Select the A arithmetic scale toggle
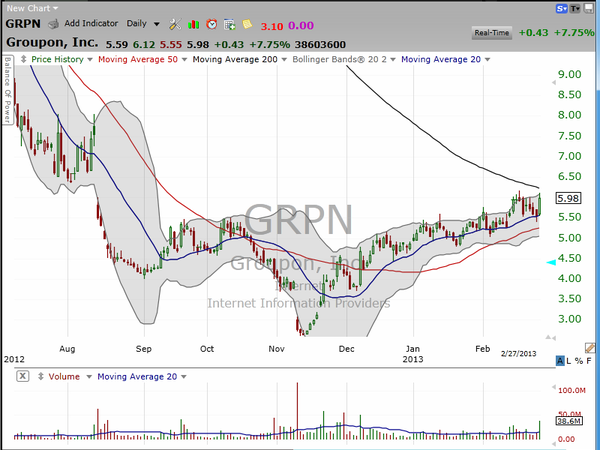The width and height of the screenshot is (600, 450). [560, 360]
